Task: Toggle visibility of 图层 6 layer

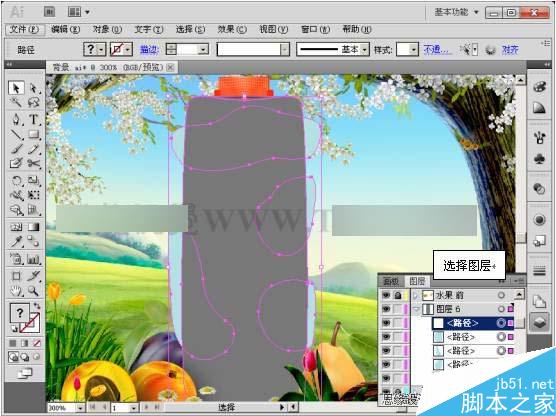Action: 386,309
